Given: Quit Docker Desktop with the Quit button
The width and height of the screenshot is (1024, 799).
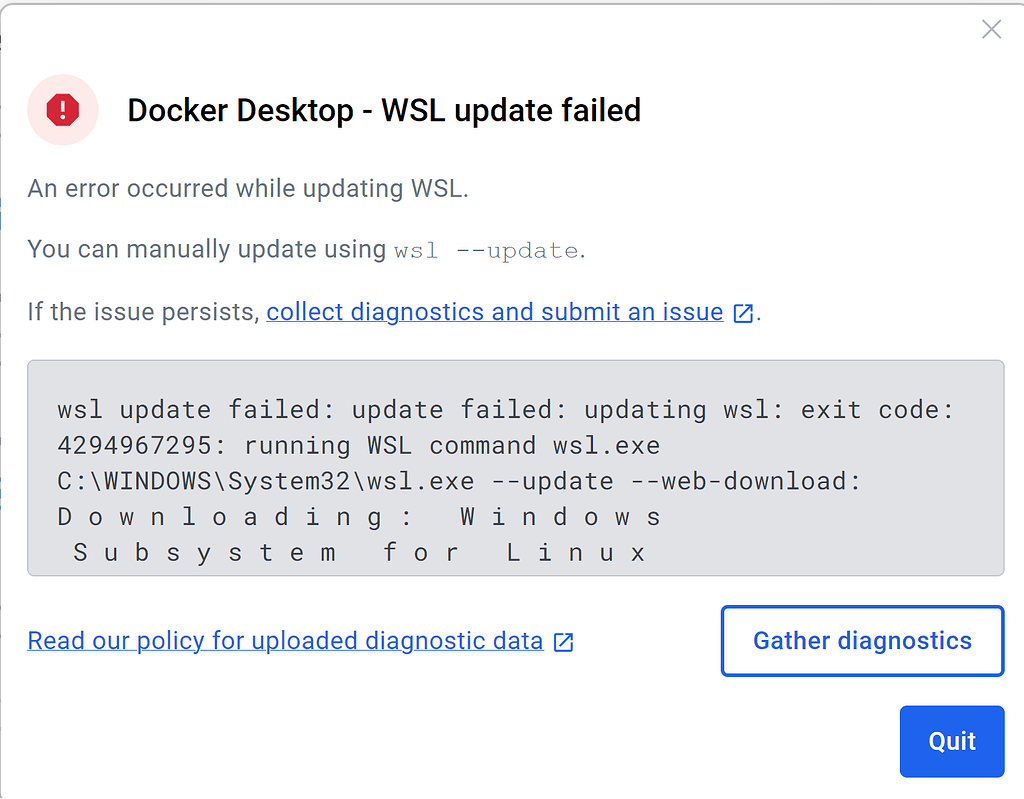Looking at the screenshot, I should pyautogui.click(x=951, y=741).
